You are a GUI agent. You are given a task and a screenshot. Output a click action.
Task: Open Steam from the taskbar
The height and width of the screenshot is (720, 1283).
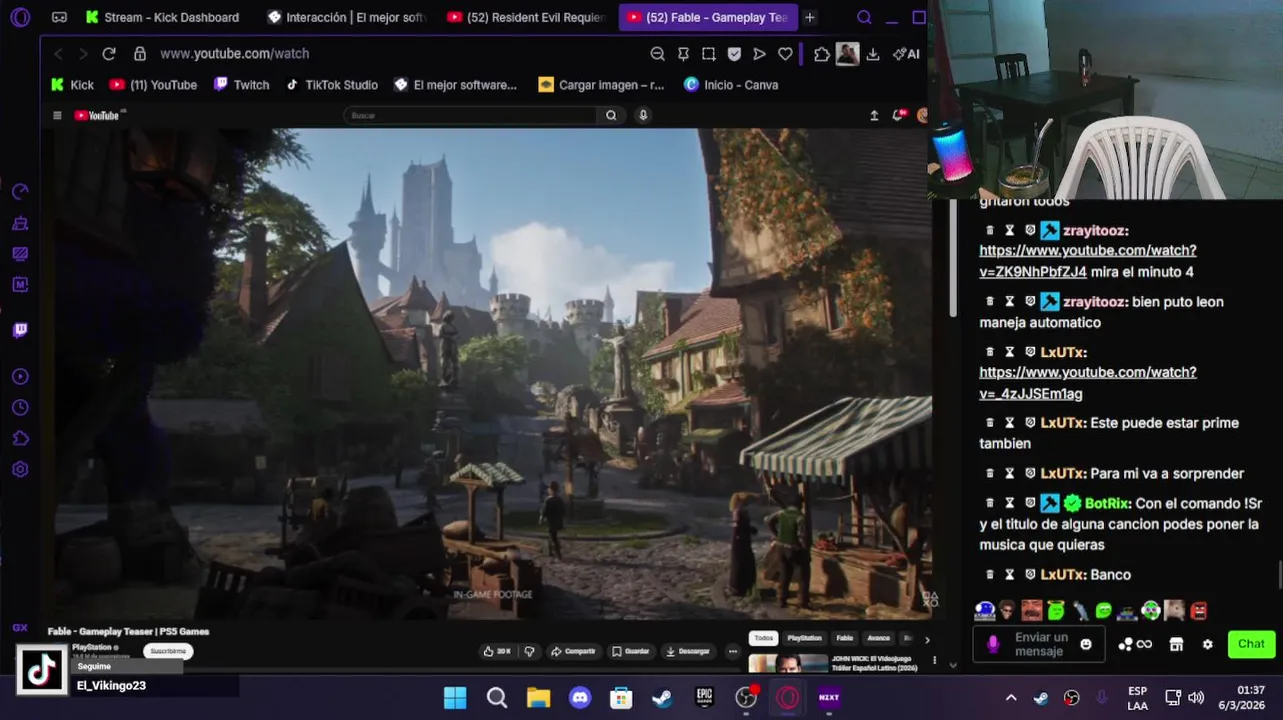662,697
